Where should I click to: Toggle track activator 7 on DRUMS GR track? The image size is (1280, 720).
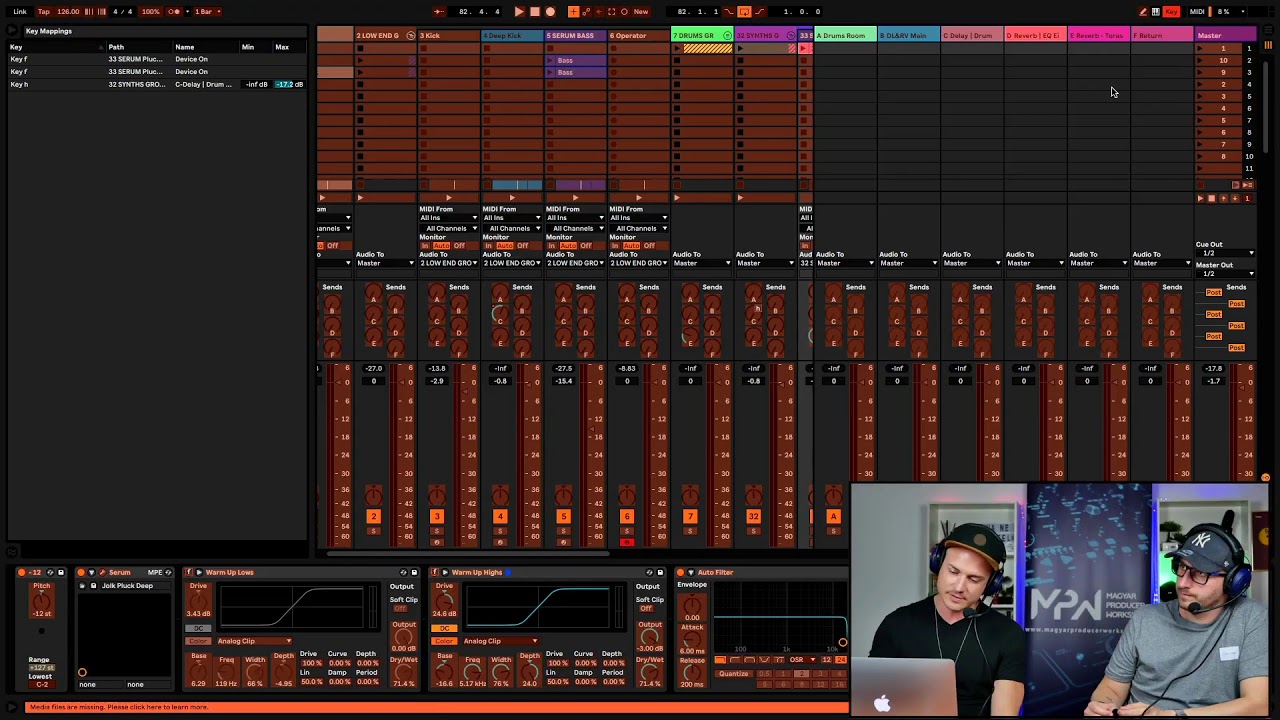click(x=690, y=516)
